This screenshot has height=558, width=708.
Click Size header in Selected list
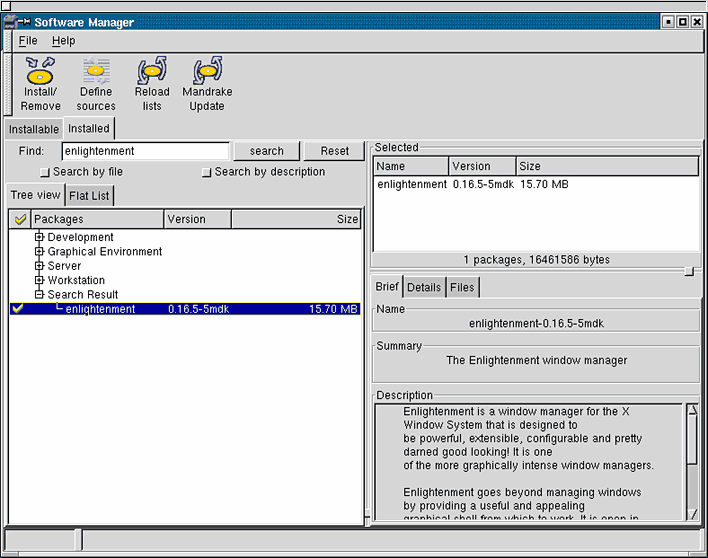point(608,166)
